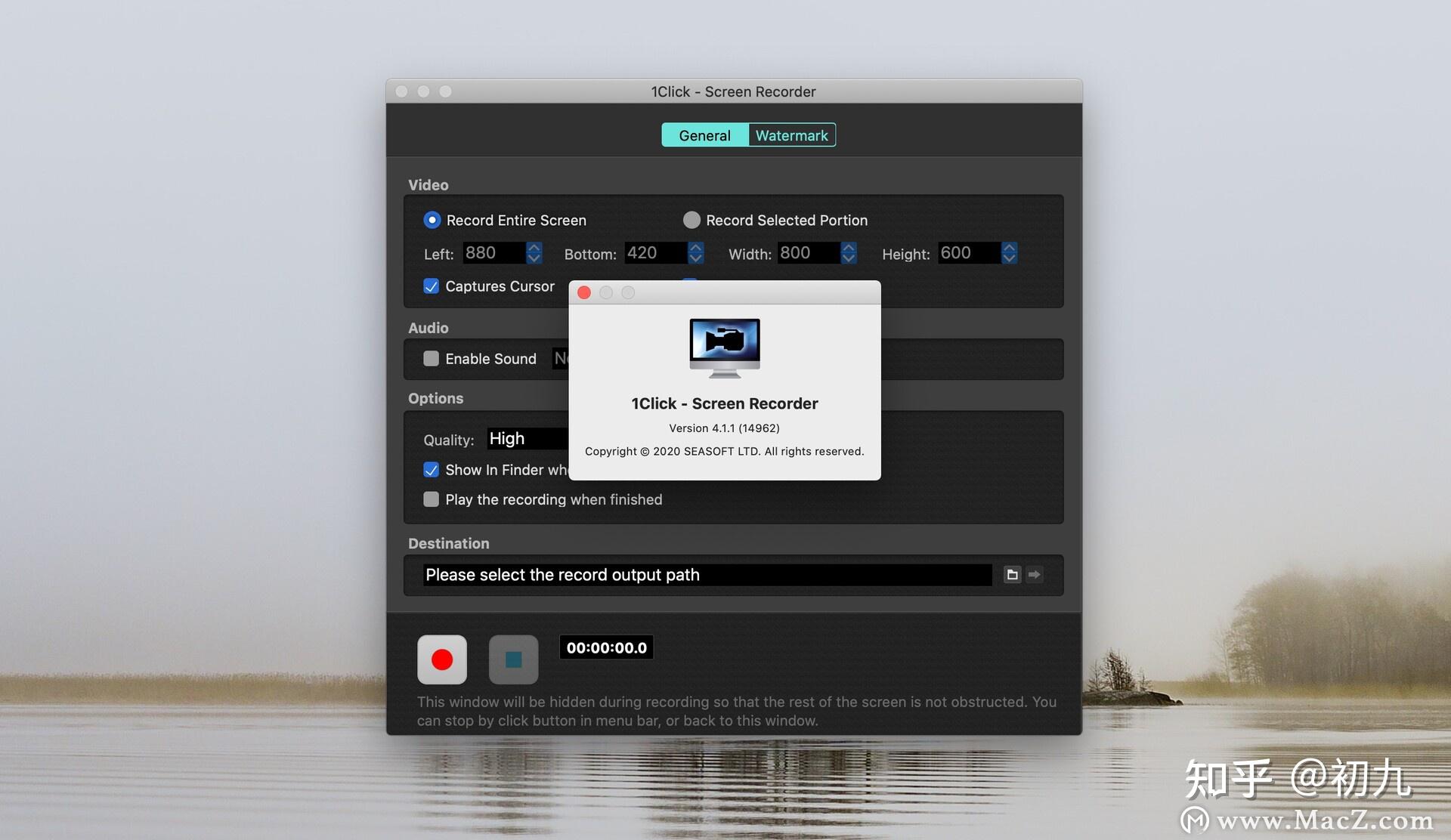The height and width of the screenshot is (840, 1451).
Task: Toggle the Captures Cursor checkbox
Action: click(x=431, y=286)
